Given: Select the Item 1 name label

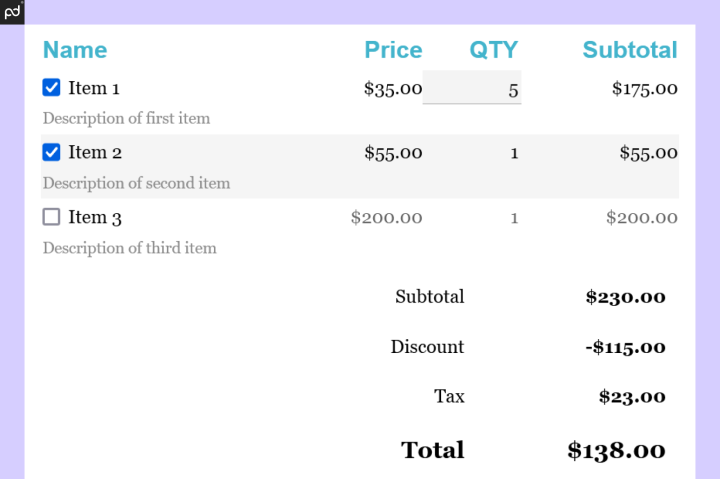Looking at the screenshot, I should click(x=94, y=88).
